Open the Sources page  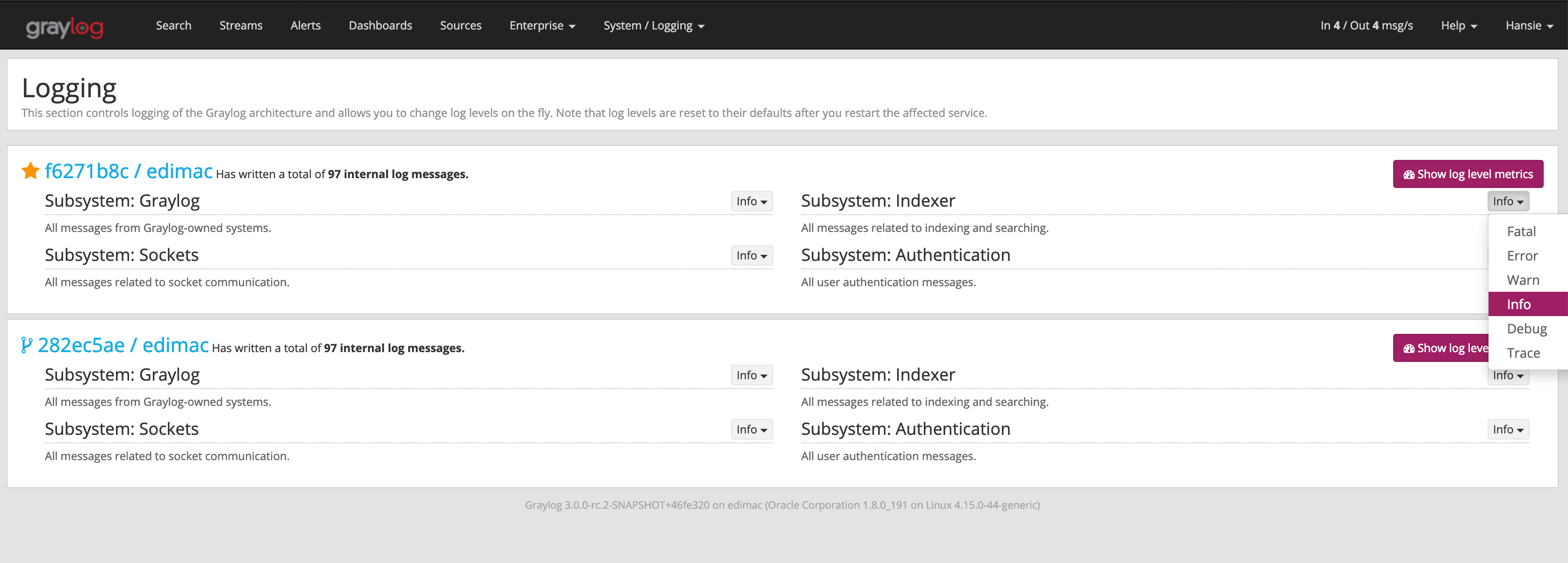point(461,26)
